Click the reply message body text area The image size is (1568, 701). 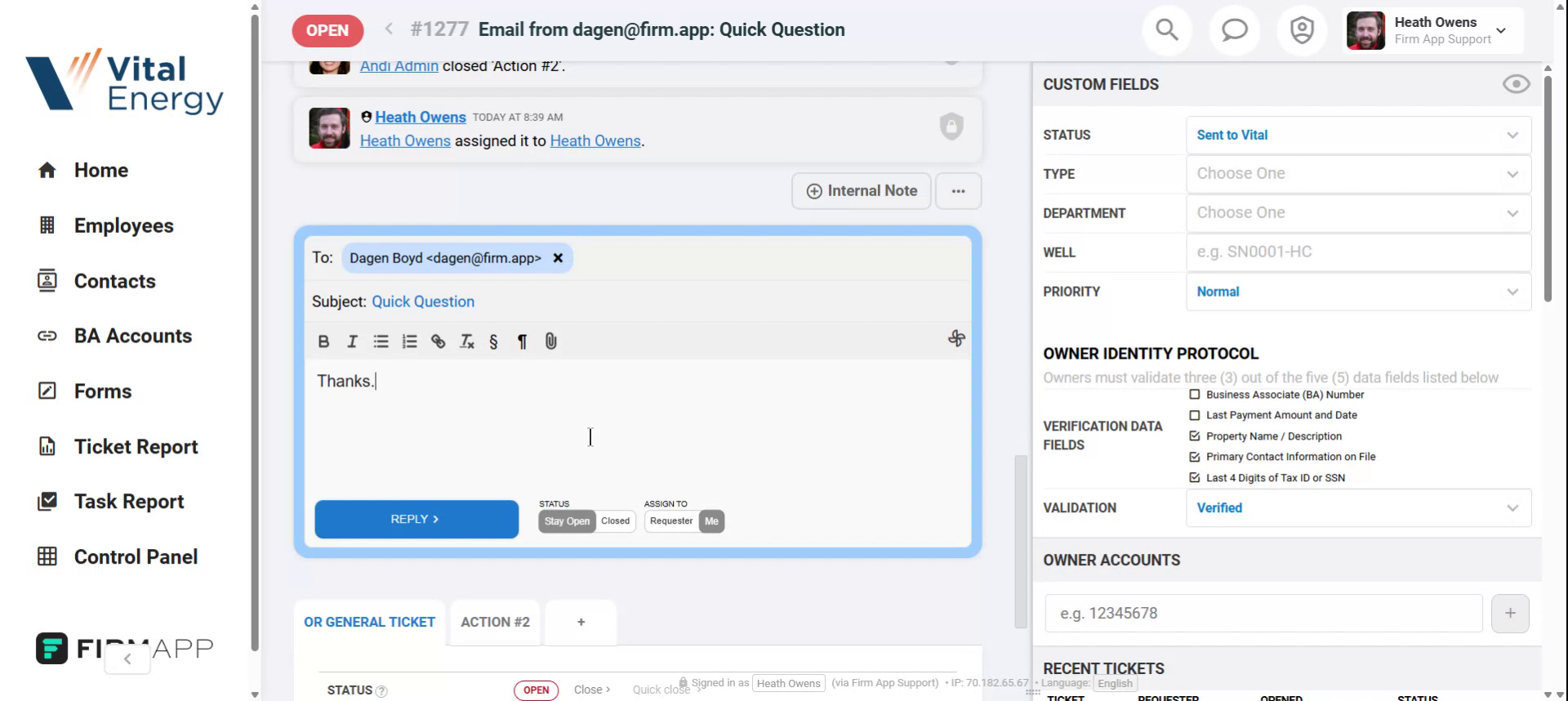pos(637,425)
